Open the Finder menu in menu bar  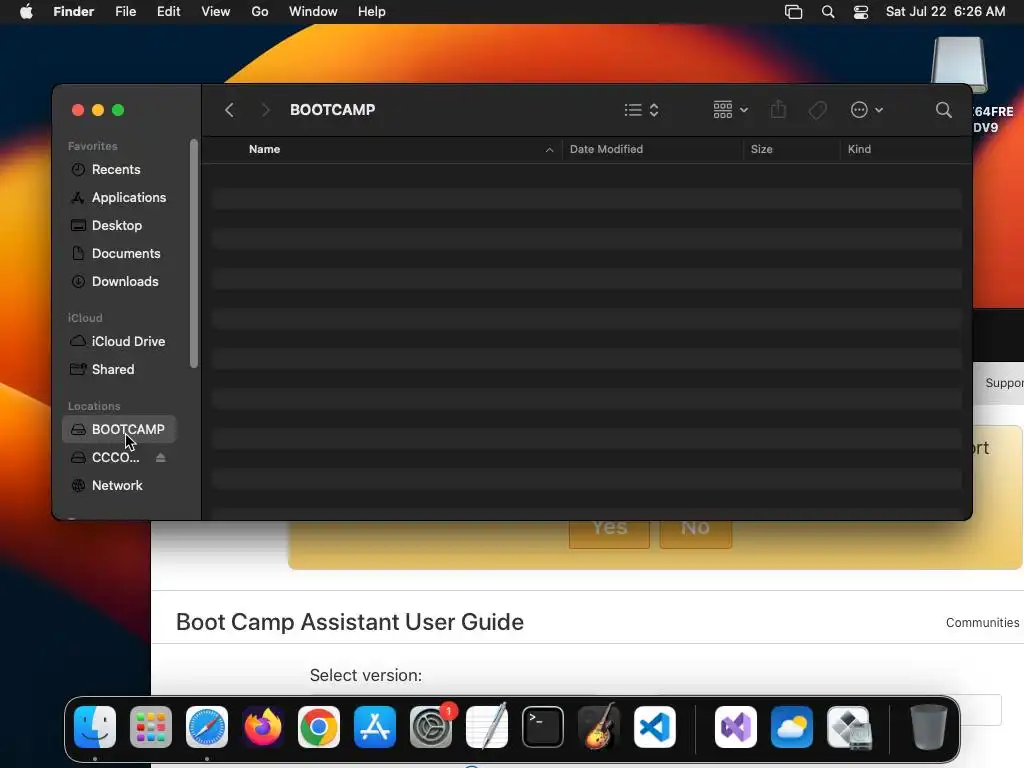click(x=73, y=12)
